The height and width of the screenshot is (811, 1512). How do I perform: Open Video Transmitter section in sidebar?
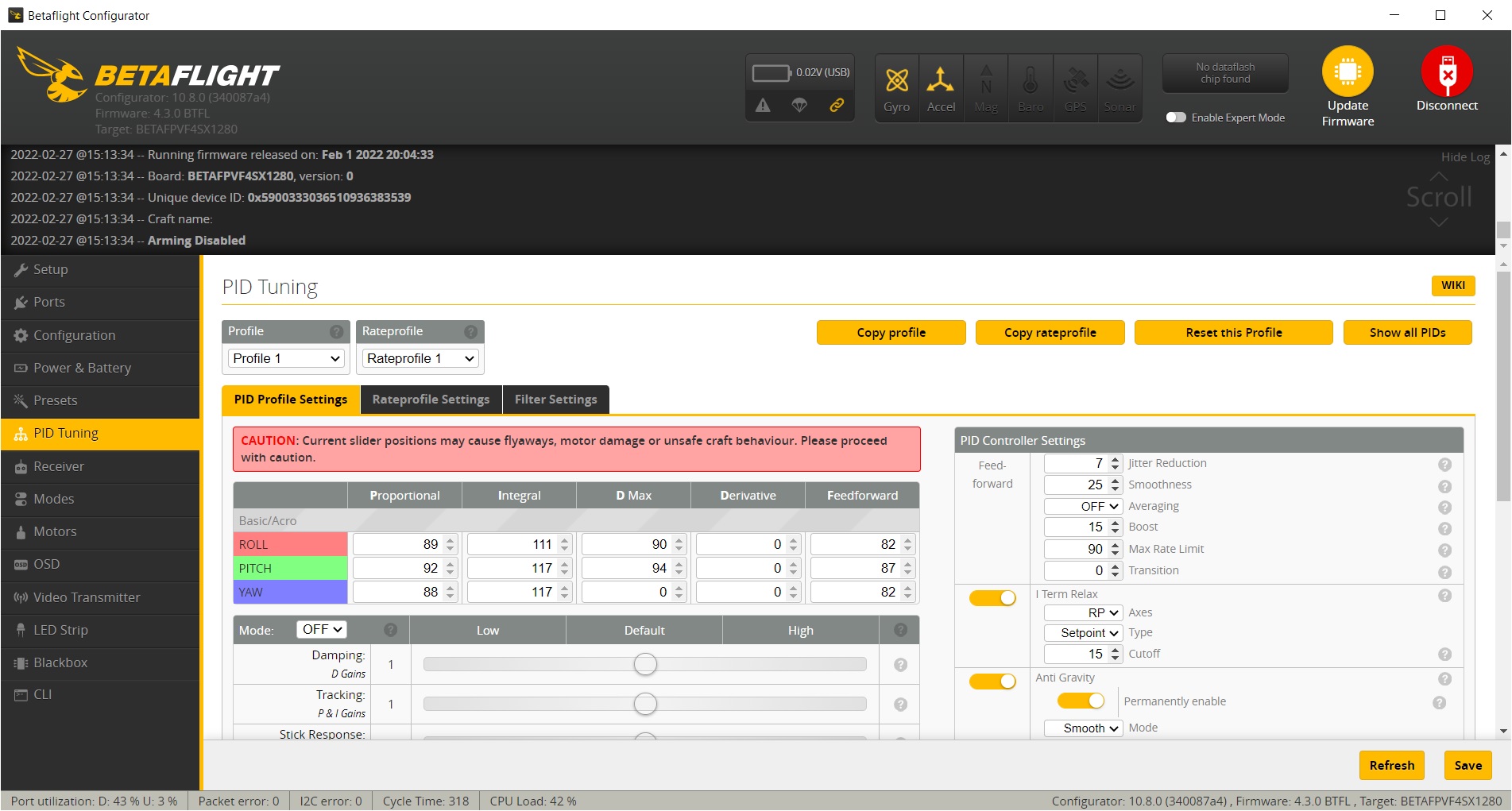100,597
